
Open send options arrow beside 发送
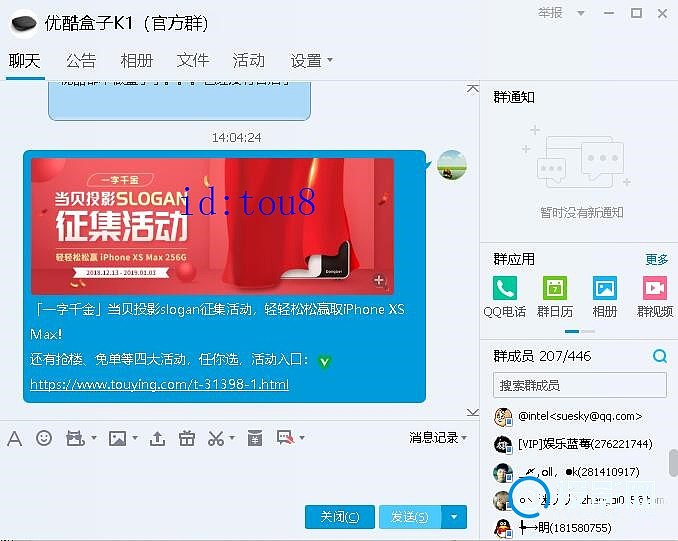pos(454,517)
